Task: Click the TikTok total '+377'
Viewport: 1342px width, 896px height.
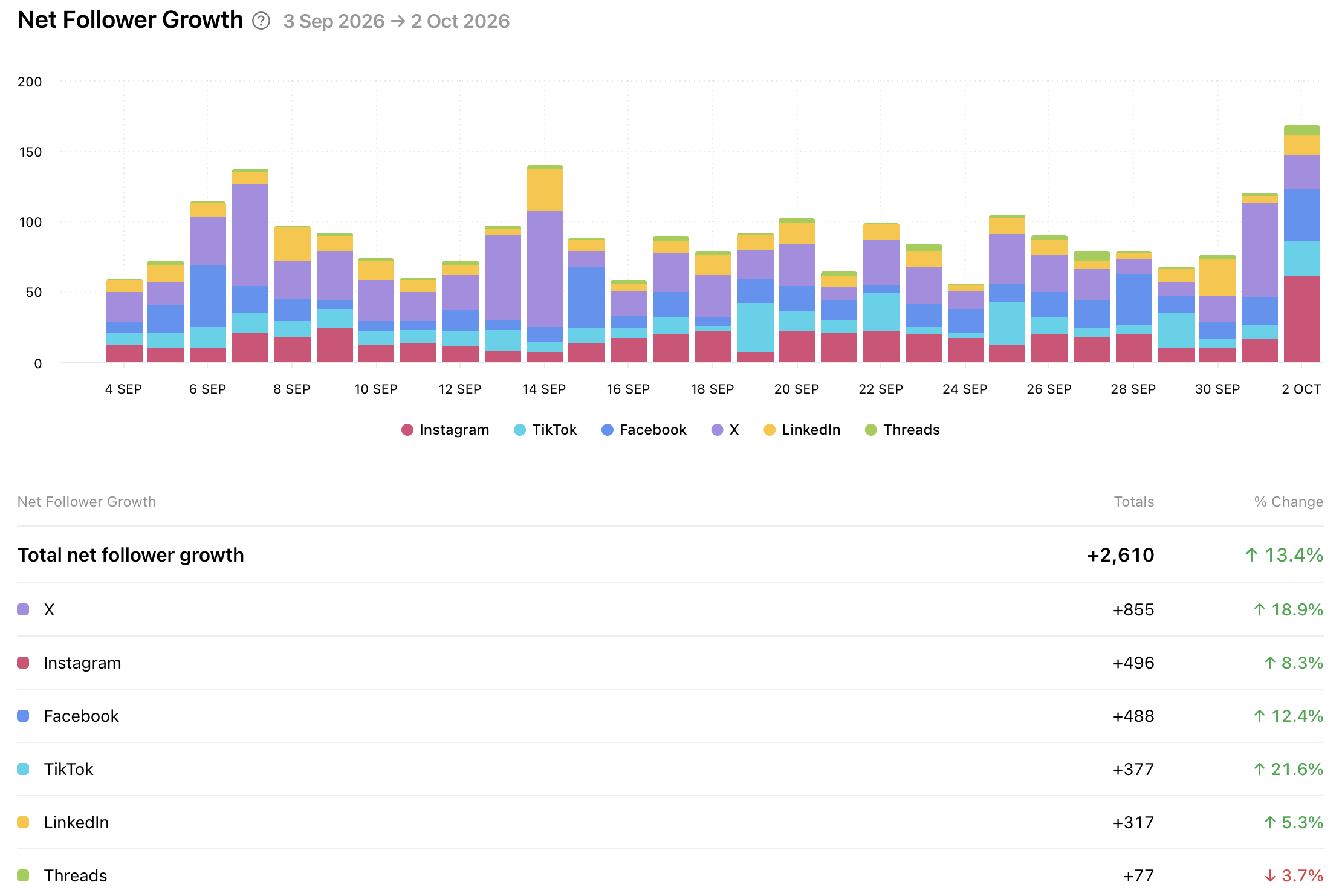Action: click(1133, 769)
